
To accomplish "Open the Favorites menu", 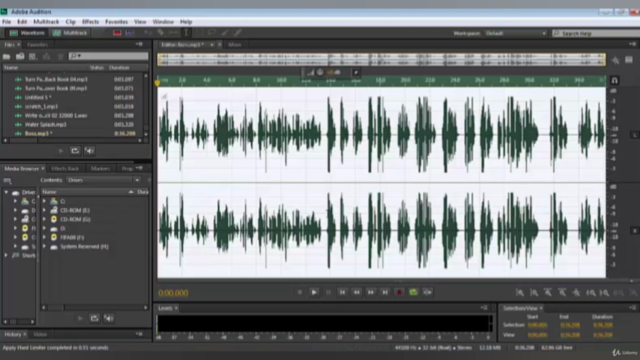I will (116, 22).
